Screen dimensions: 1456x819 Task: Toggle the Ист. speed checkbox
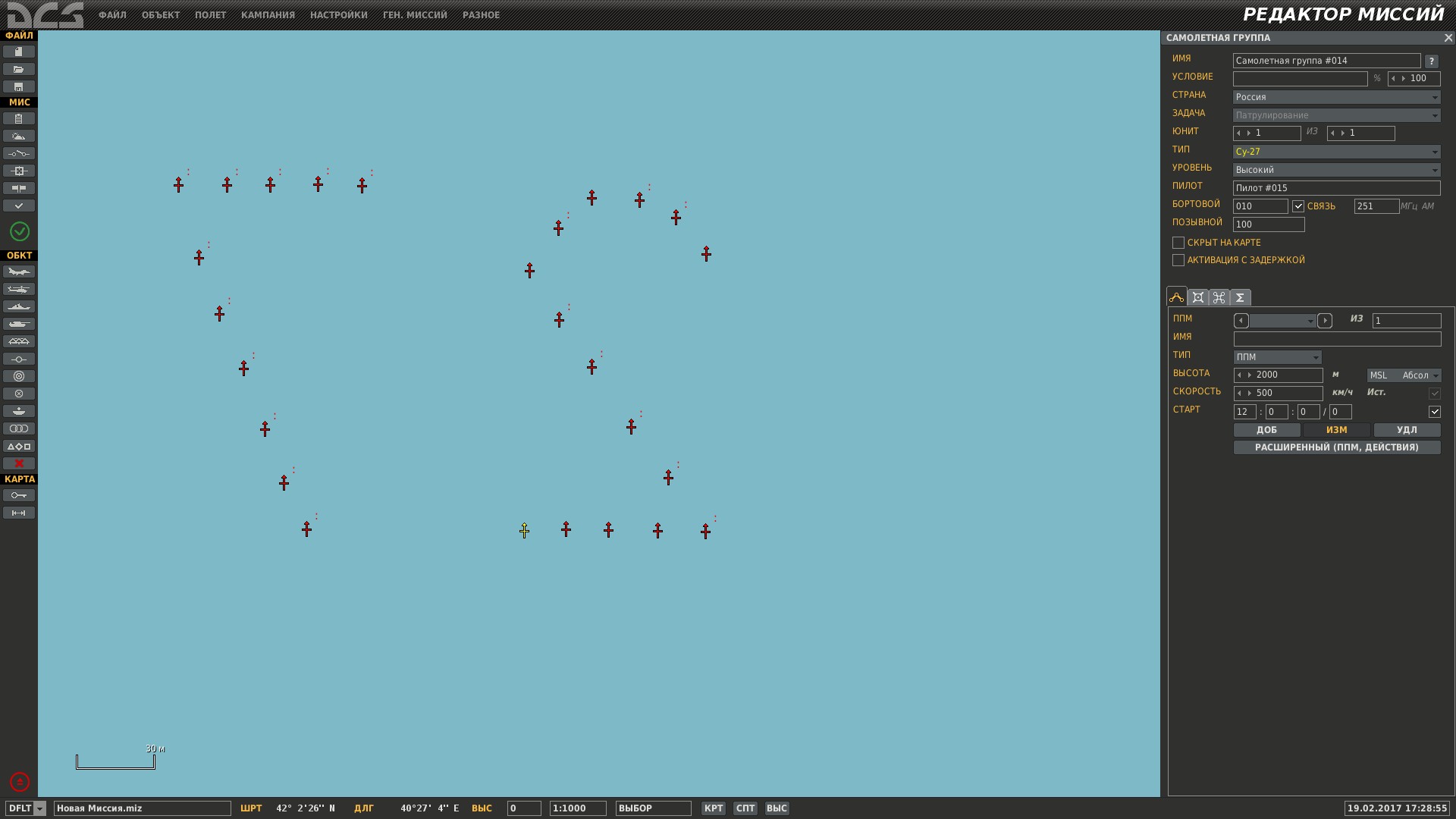[1435, 394]
